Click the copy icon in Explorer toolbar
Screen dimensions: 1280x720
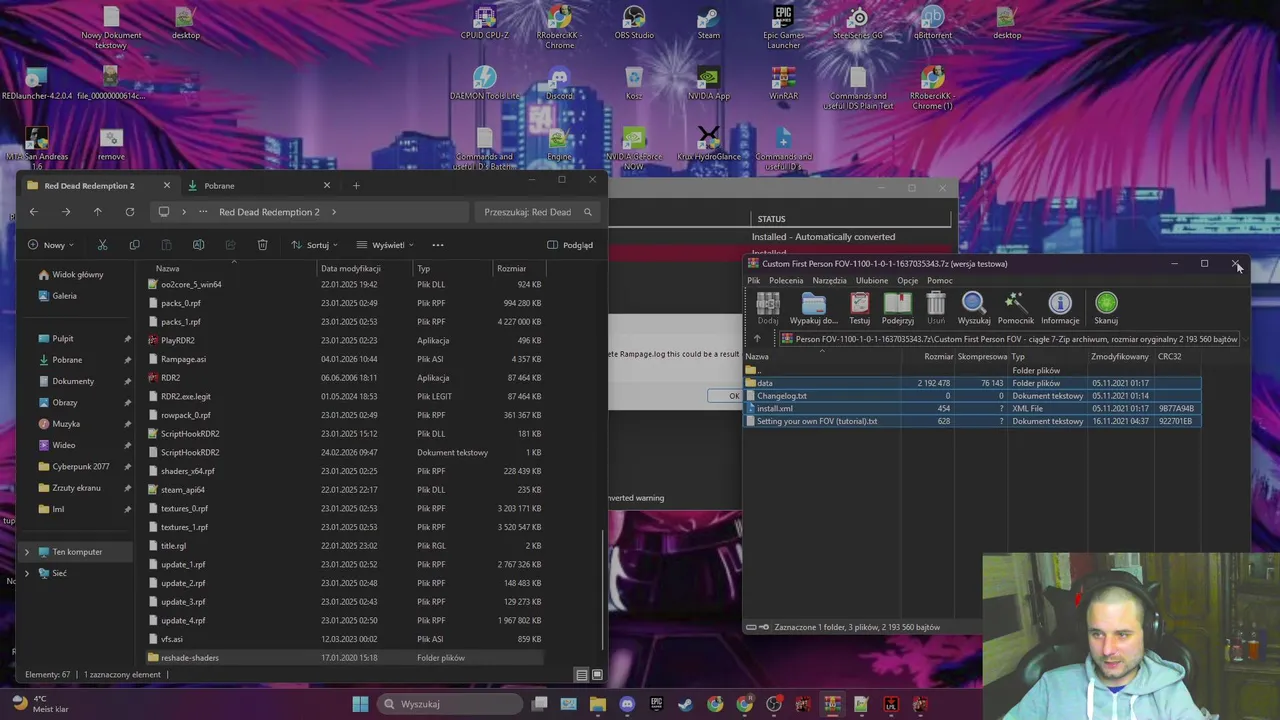(x=134, y=245)
